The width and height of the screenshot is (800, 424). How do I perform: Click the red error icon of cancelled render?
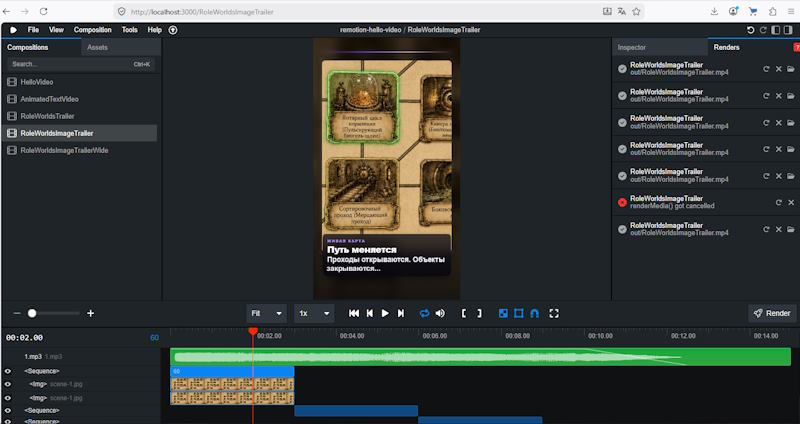click(622, 203)
